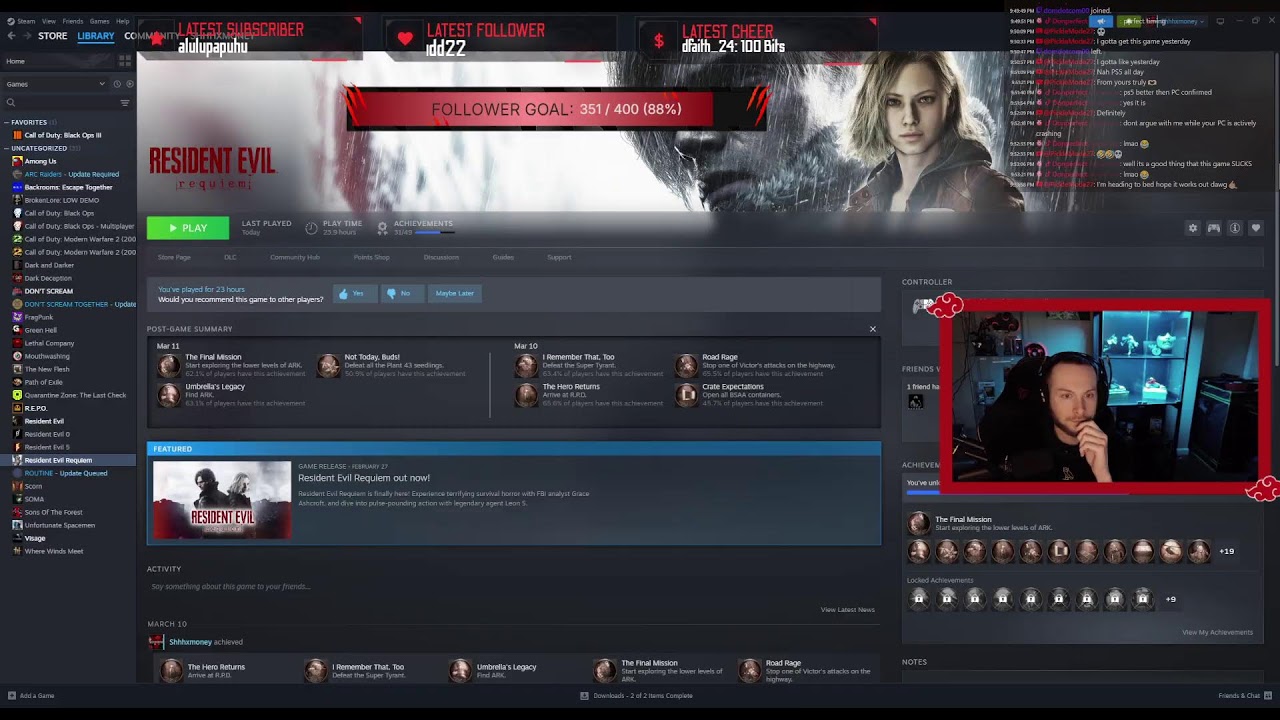Open game info icon
1280x720 pixels.
(1235, 228)
